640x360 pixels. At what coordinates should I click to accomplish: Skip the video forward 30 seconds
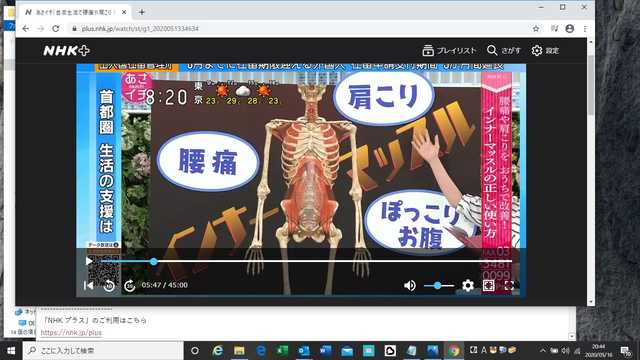pyautogui.click(x=129, y=285)
